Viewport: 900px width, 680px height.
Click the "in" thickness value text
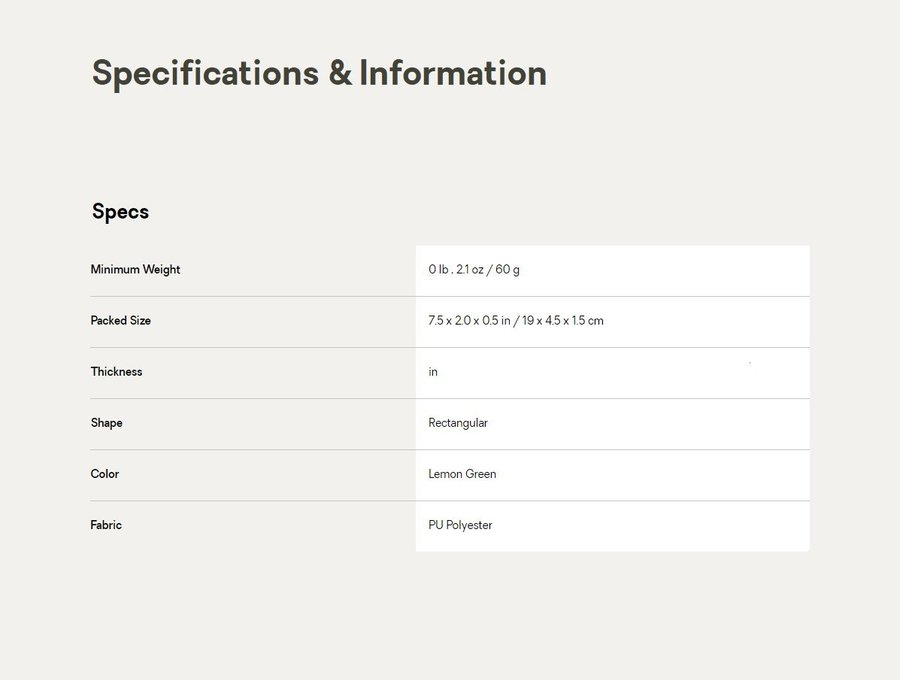(x=433, y=372)
